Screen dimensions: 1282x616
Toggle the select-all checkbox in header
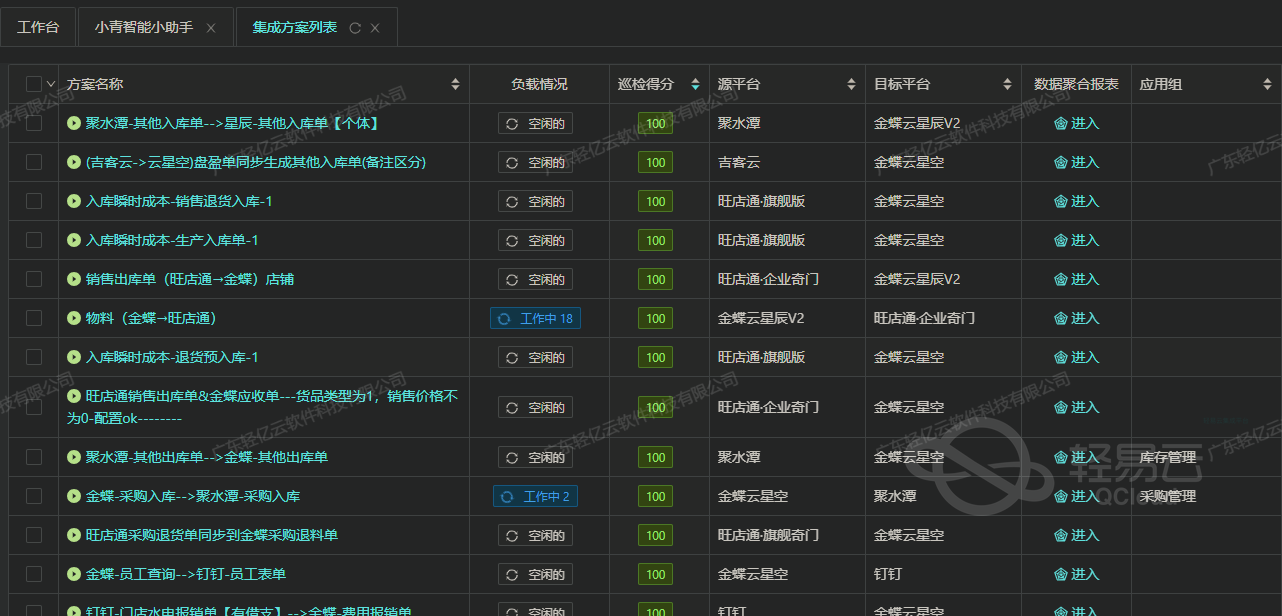tap(34, 84)
